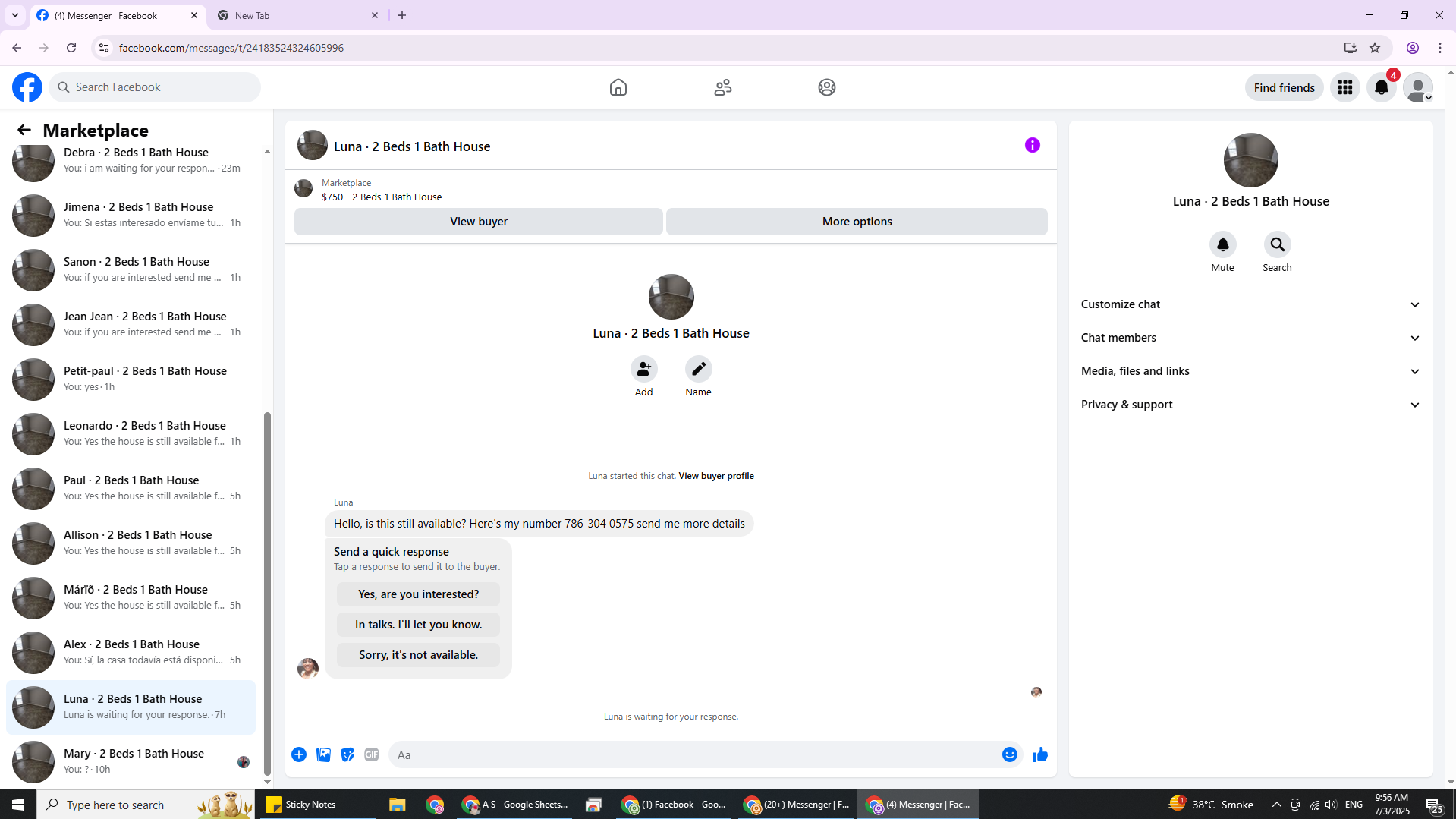Click the Facebook logo icon
Viewport: 1456px width, 819px height.
point(27,87)
